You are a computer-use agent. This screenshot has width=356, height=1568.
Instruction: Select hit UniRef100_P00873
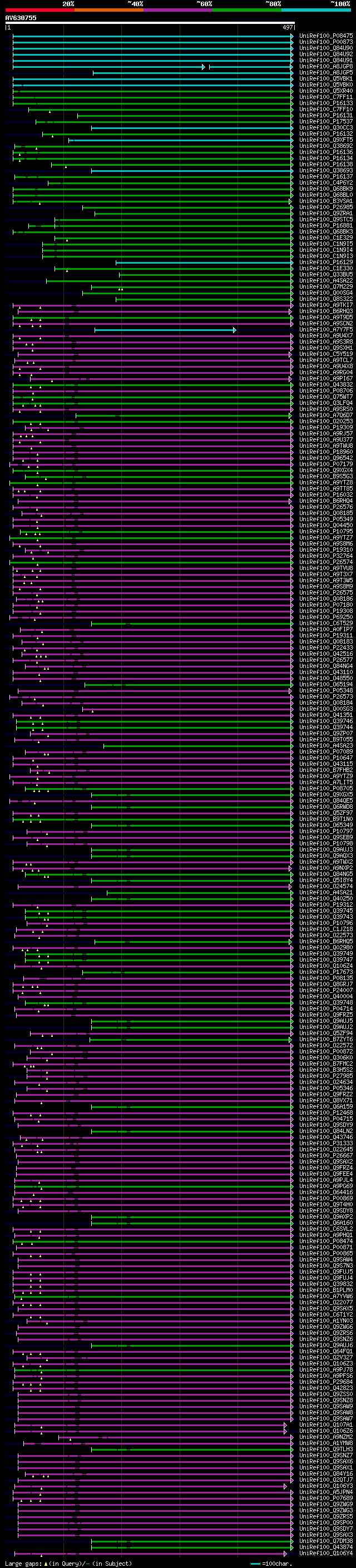[x=326, y=42]
